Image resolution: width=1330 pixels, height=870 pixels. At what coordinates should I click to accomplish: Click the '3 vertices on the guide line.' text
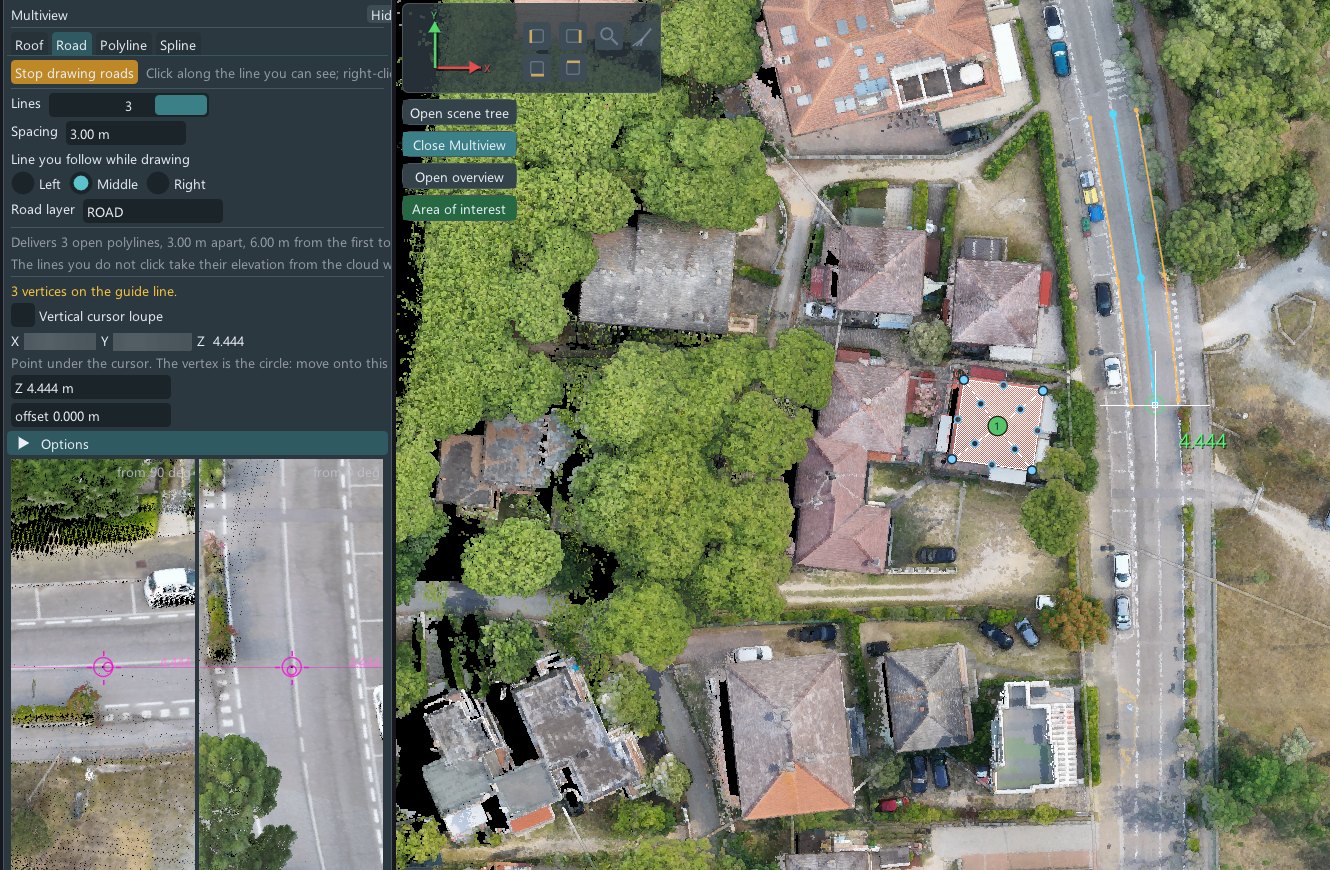(x=94, y=291)
